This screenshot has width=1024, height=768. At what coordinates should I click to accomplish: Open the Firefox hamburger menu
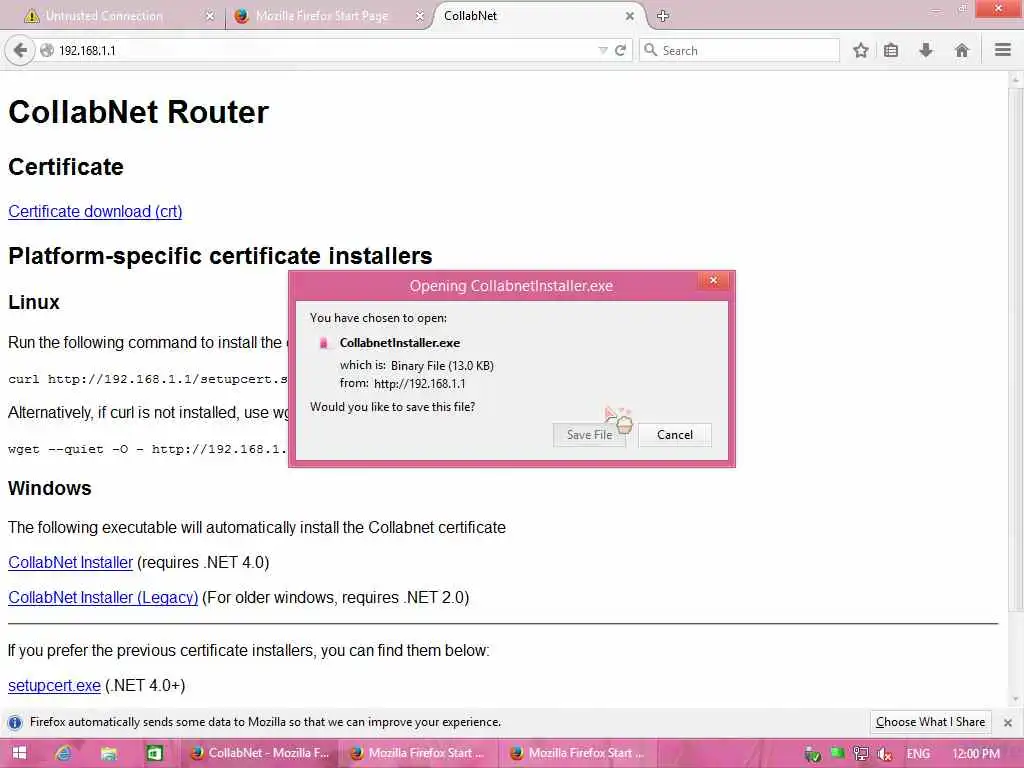(1003, 50)
